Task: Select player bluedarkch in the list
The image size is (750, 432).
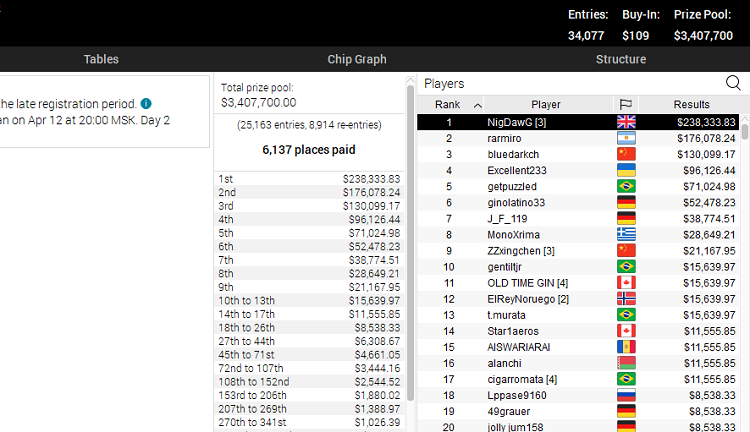Action: tap(578, 154)
